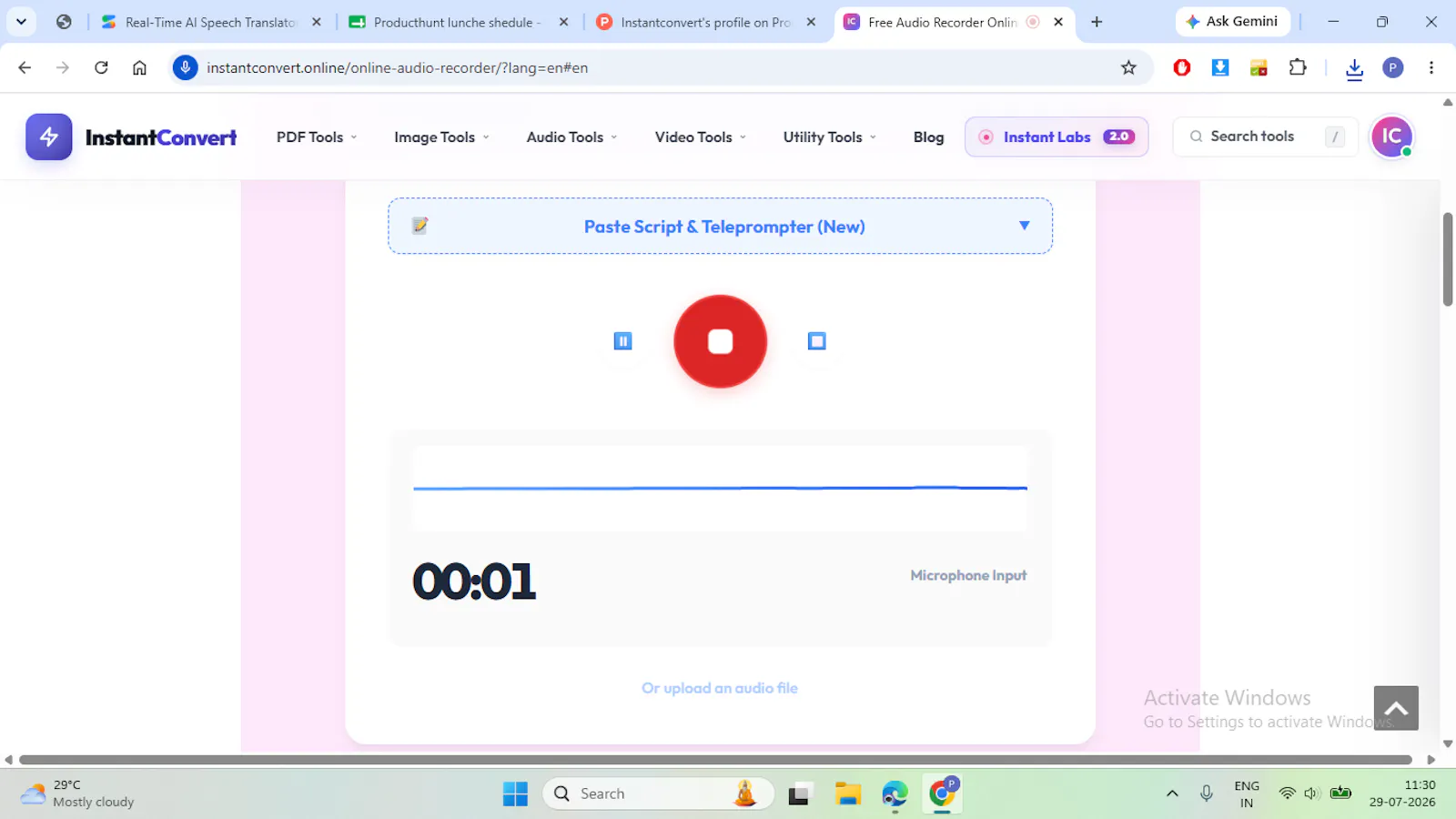
Task: Open the Windows Start menu
Action: [515, 794]
